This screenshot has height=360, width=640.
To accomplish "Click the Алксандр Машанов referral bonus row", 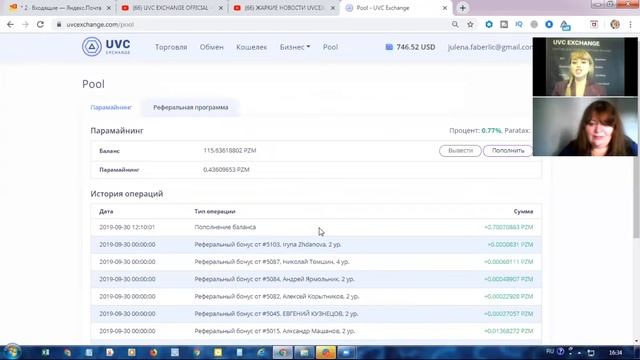I will pyautogui.click(x=316, y=331).
